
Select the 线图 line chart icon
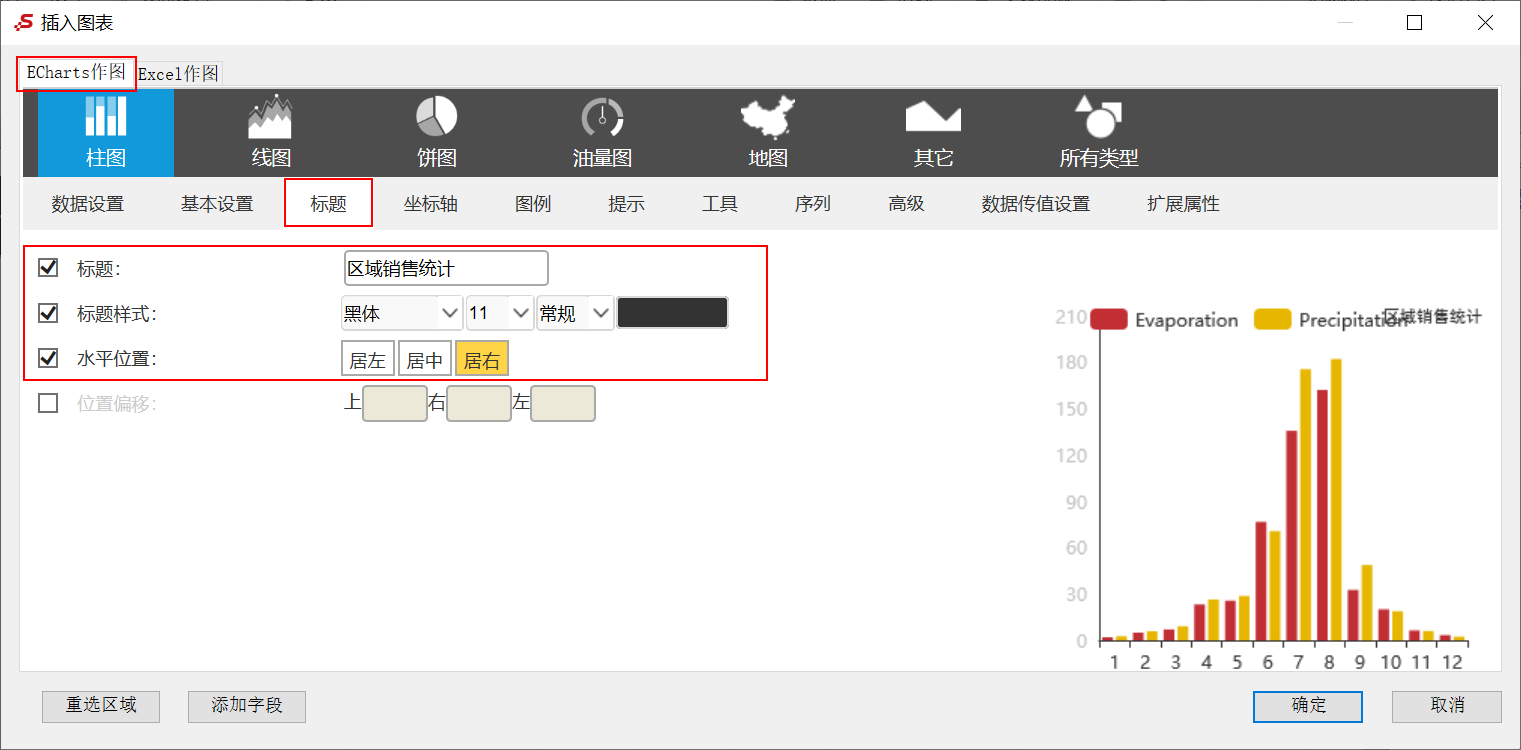[270, 132]
